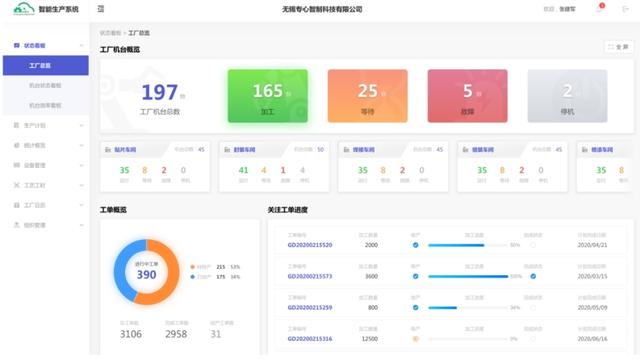Toggle completion status circle for GD20200215259

point(533,307)
